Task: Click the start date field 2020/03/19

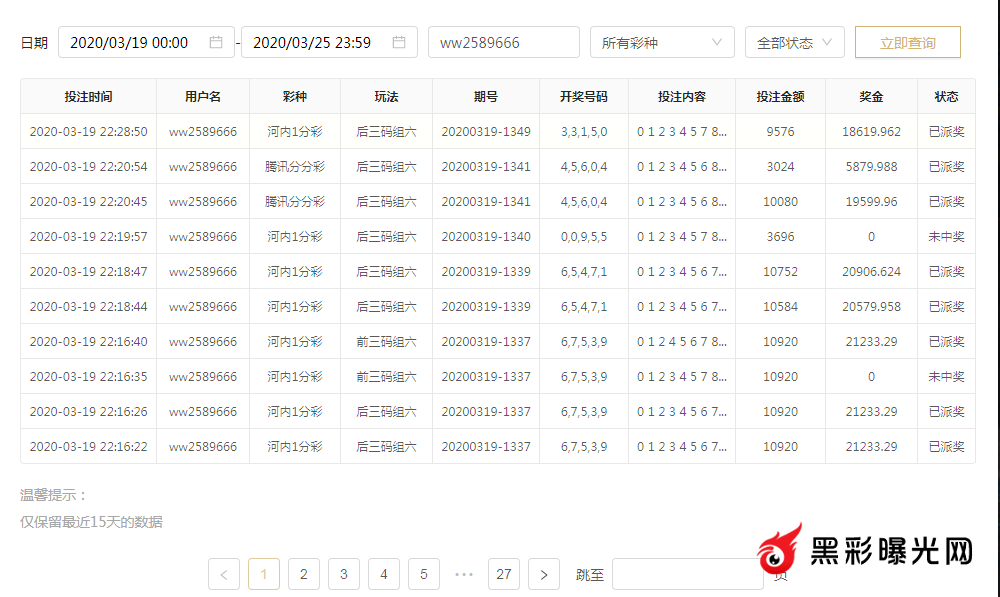Action: tap(130, 43)
